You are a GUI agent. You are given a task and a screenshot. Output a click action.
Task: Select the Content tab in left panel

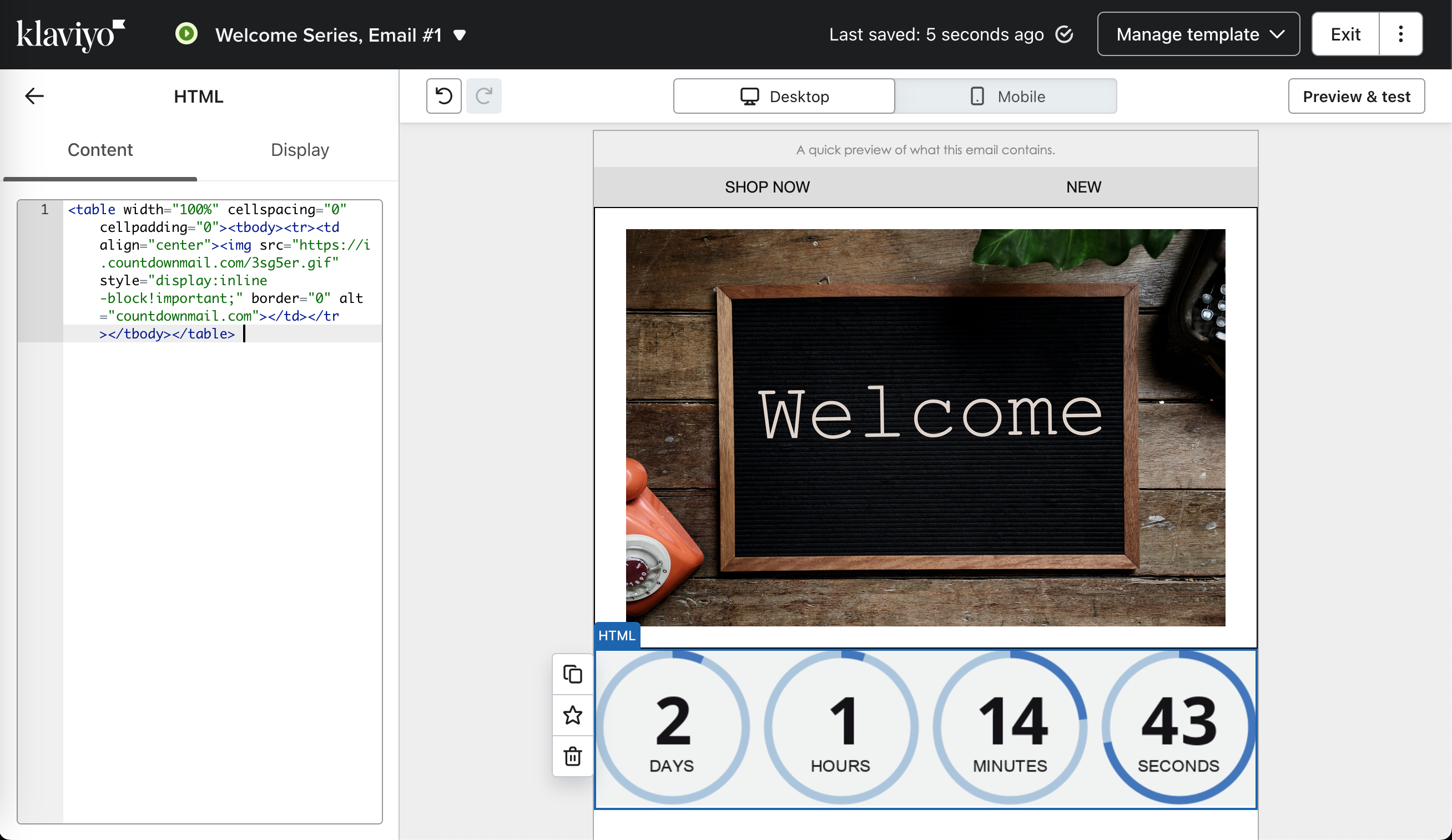click(x=100, y=149)
